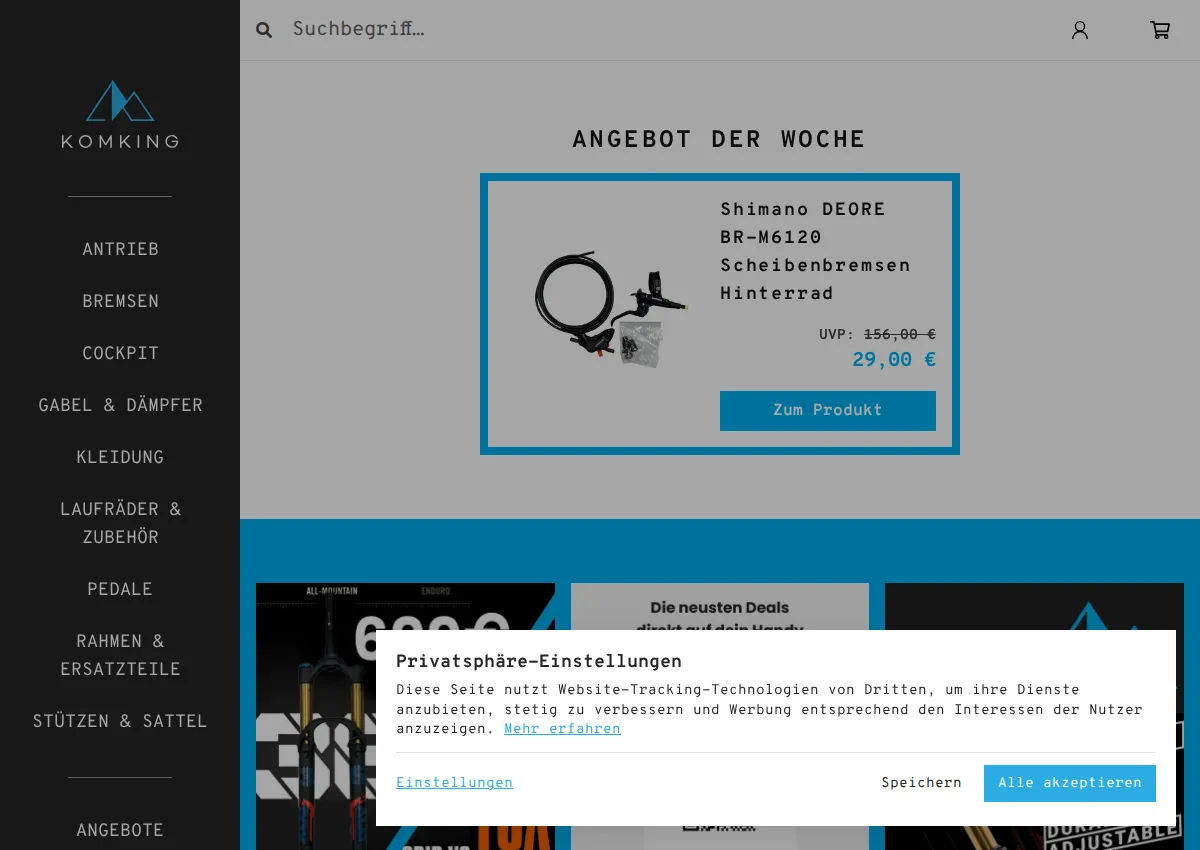The height and width of the screenshot is (850, 1200).
Task: Click the Alle akzeptieren button
Action: (x=1070, y=783)
